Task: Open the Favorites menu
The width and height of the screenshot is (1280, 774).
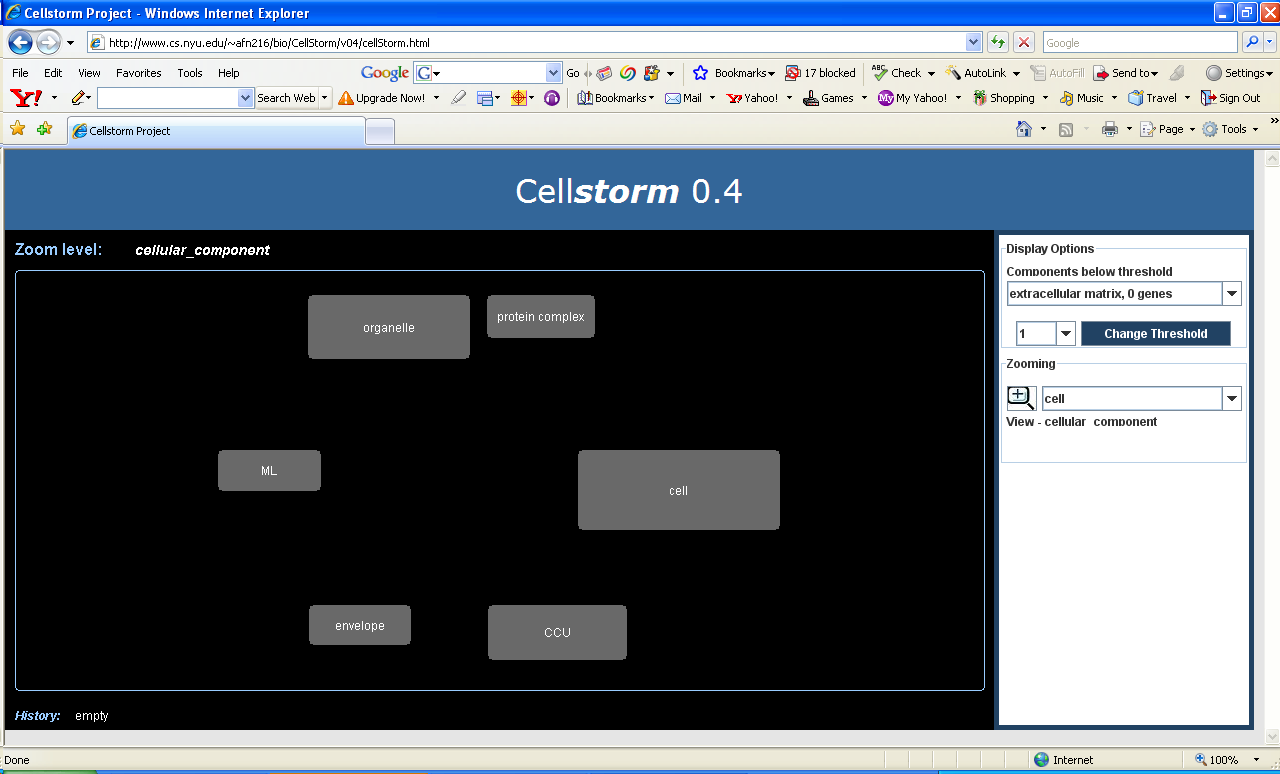Action: pos(138,73)
